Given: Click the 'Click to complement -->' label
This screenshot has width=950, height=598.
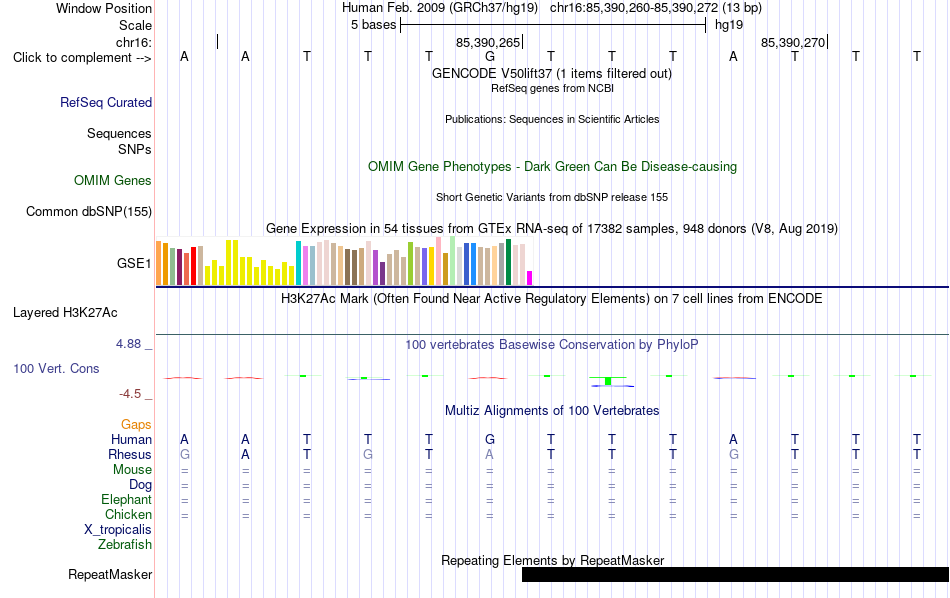Looking at the screenshot, I should coord(82,58).
